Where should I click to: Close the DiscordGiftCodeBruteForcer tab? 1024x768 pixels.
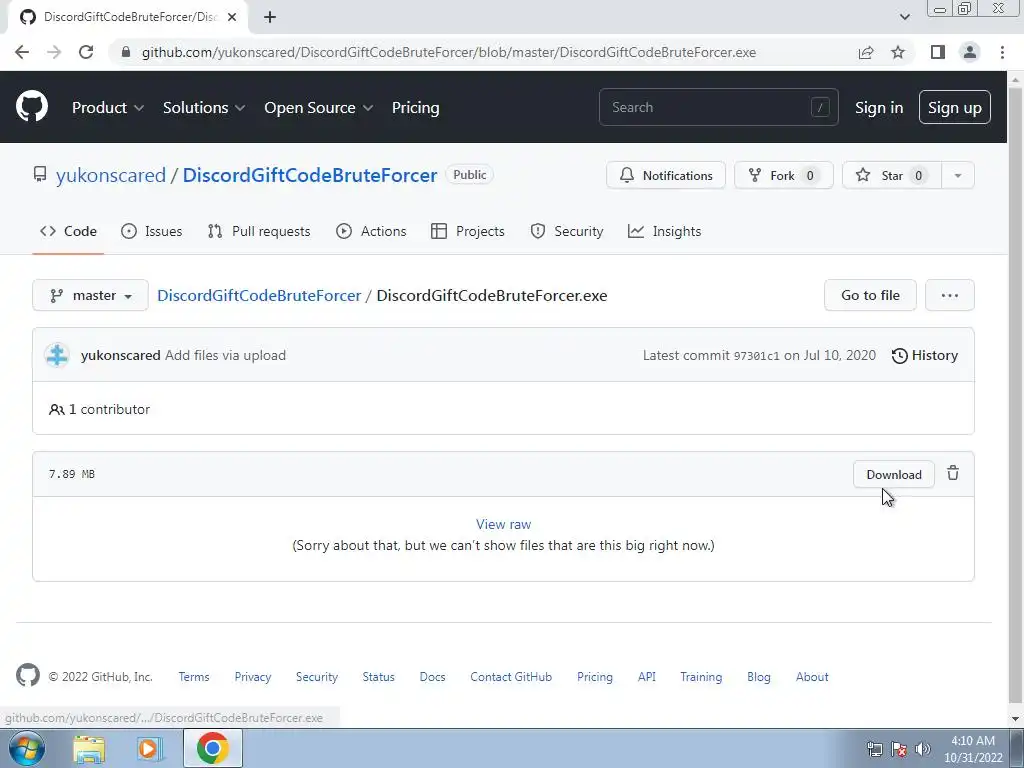pos(232,17)
